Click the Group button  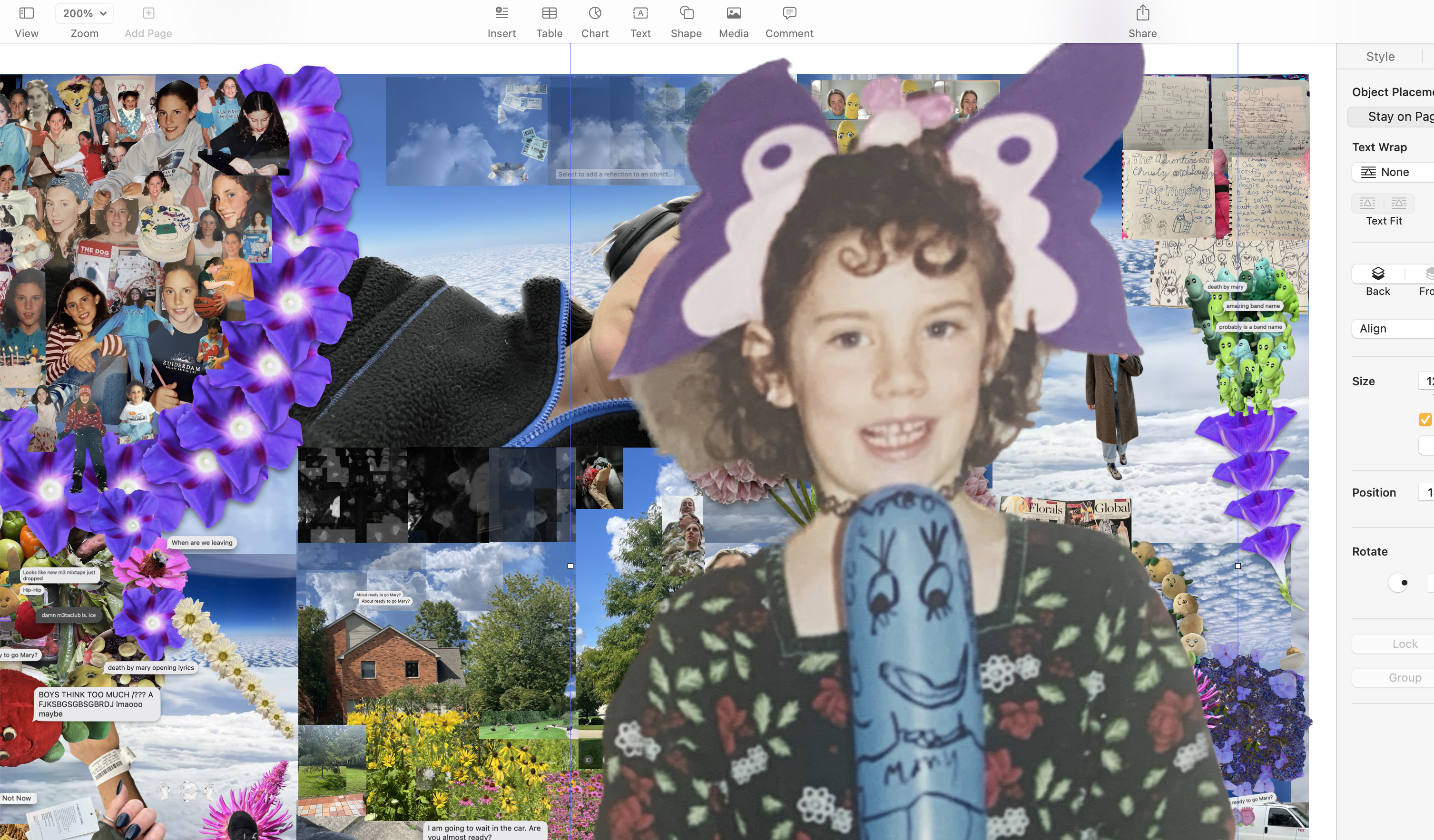click(1393, 677)
